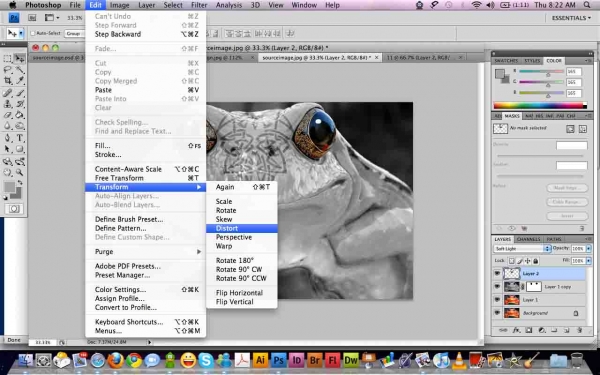Select the Crop tool
Viewport: 600px width, 375px height.
(7, 81)
